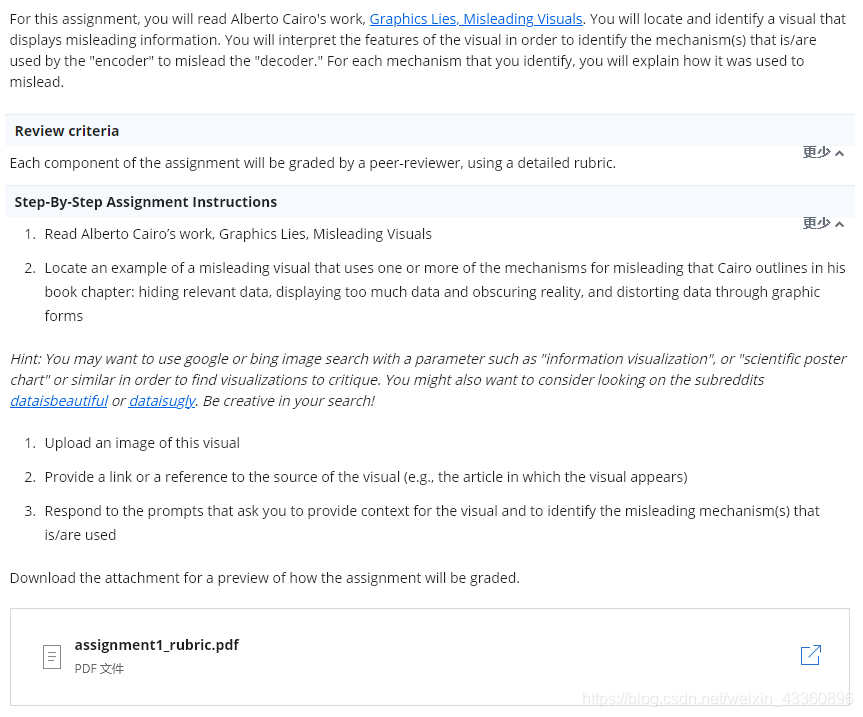The height and width of the screenshot is (717, 863).
Task: Click the collapse arrow for Step-By-Step Instructions
Action: click(x=838, y=222)
